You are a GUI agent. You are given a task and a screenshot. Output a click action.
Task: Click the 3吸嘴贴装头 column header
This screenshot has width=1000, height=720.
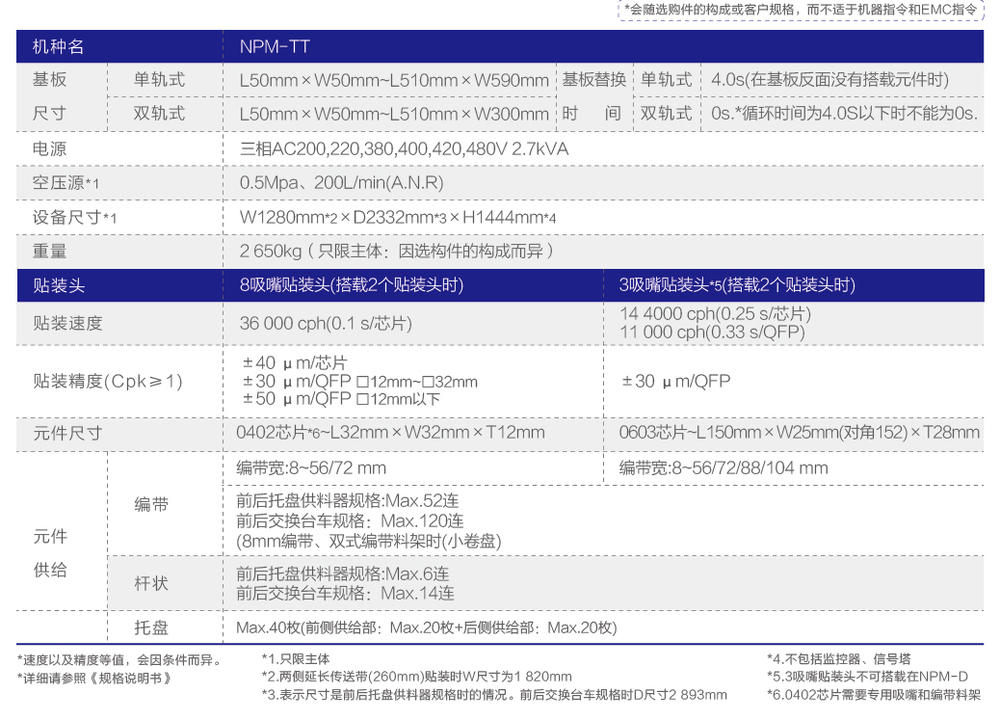tap(737, 286)
